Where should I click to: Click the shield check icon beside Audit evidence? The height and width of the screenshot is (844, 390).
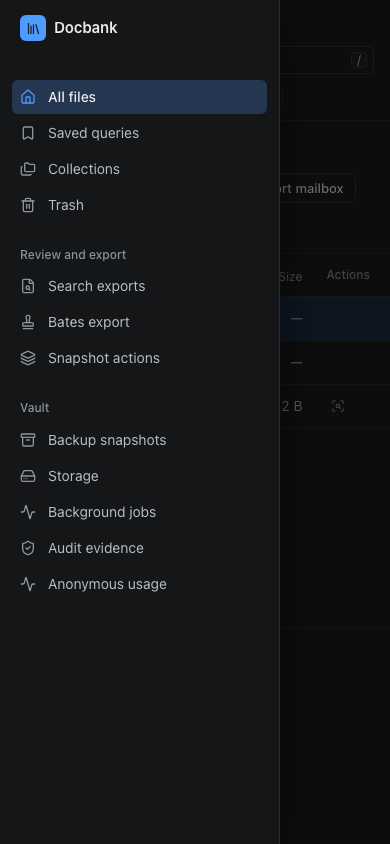(x=28, y=548)
